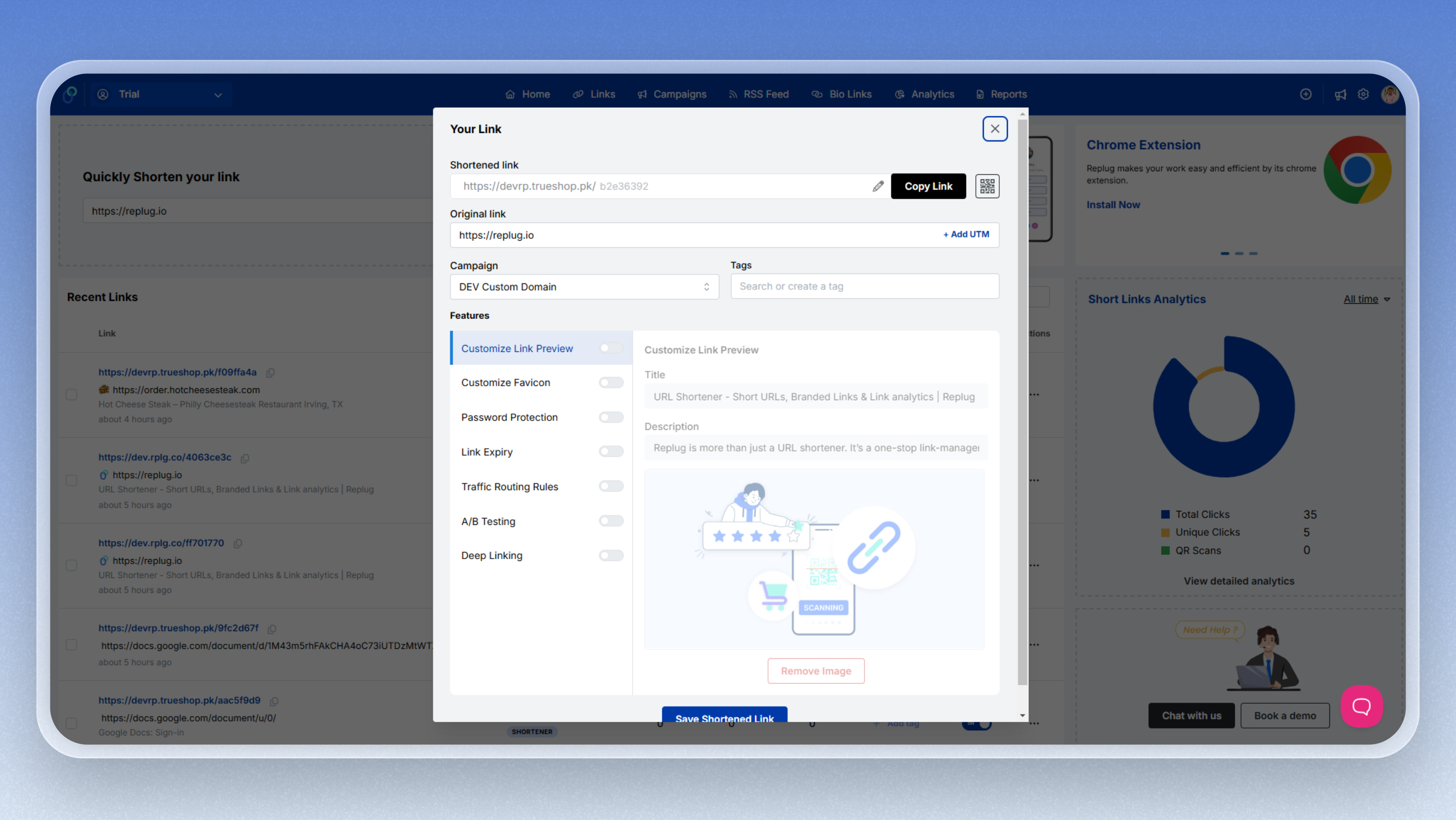
Task: Click the dialog's vertical scrollbar
Action: pyautogui.click(x=1023, y=401)
